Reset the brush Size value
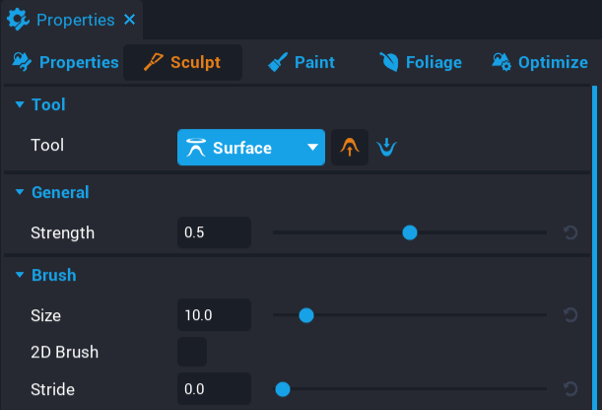 click(x=570, y=316)
